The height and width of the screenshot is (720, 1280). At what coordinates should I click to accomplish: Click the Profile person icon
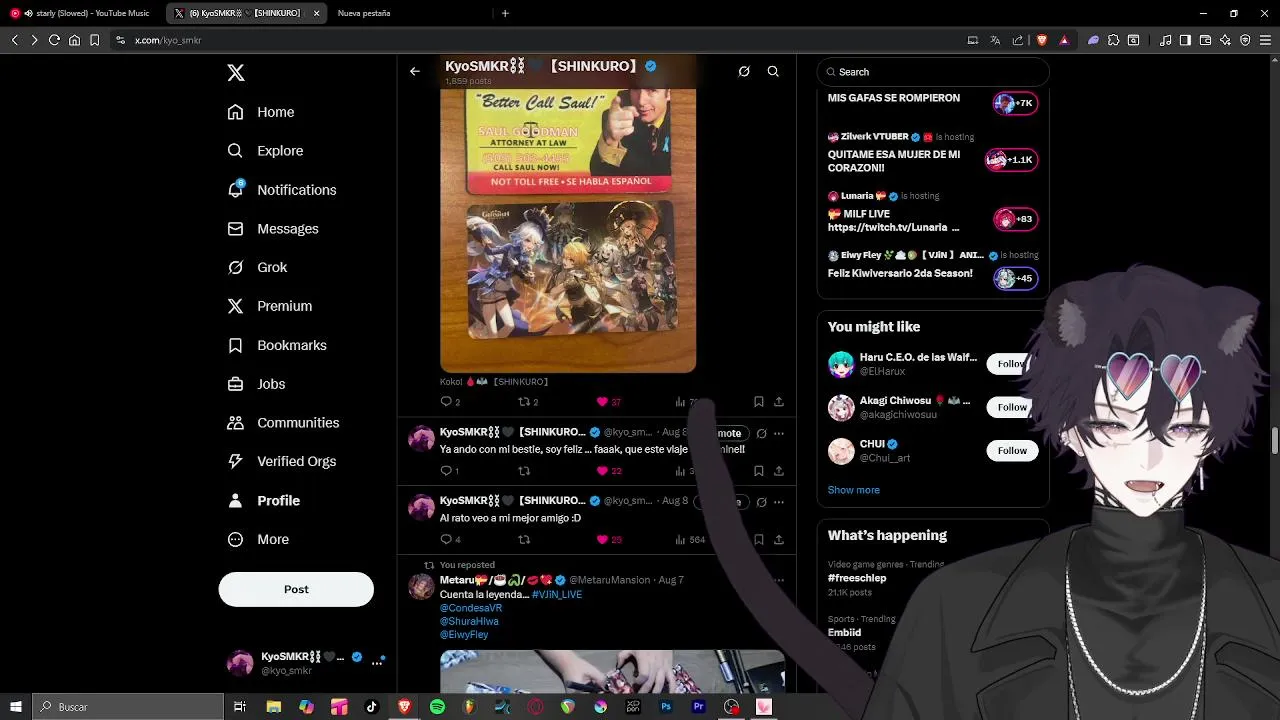coord(235,500)
